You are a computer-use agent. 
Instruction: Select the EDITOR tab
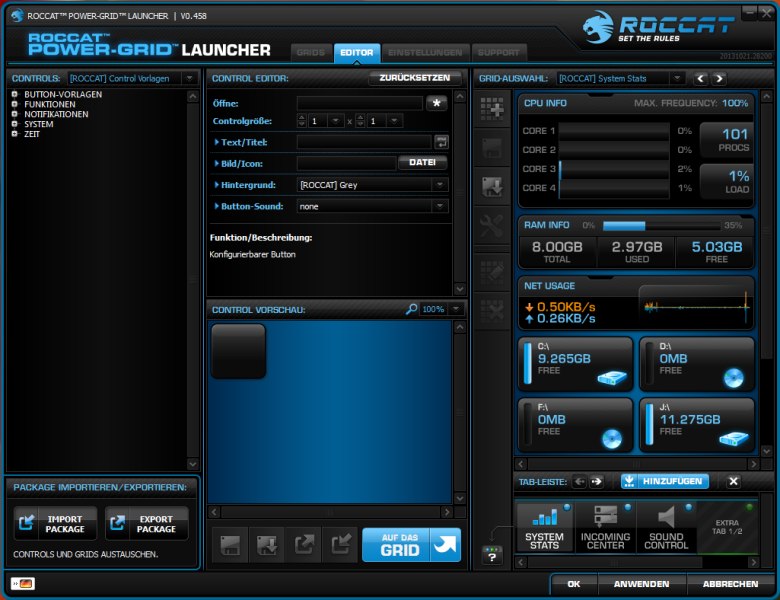[357, 53]
